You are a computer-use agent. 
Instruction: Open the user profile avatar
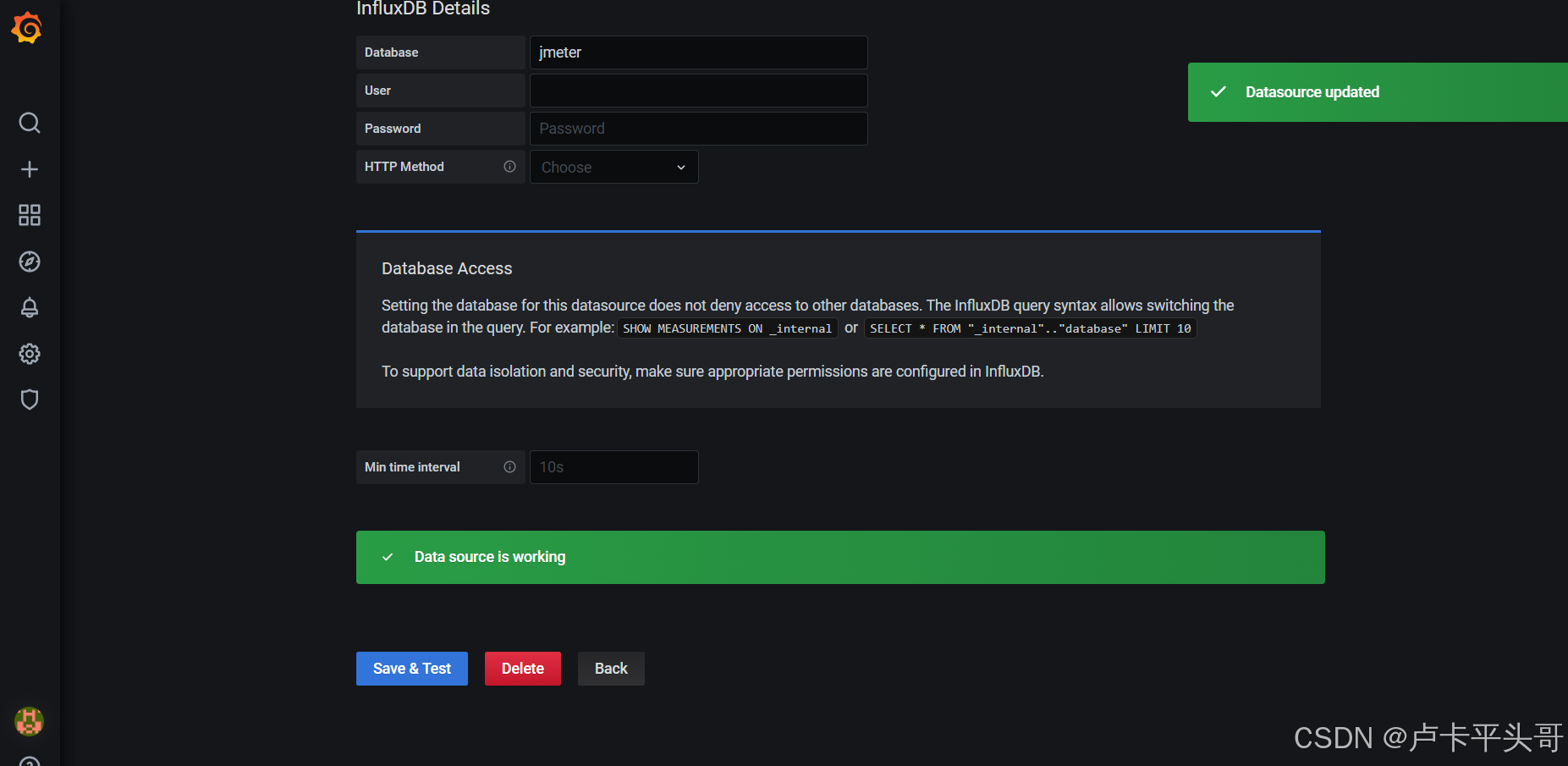pyautogui.click(x=30, y=721)
